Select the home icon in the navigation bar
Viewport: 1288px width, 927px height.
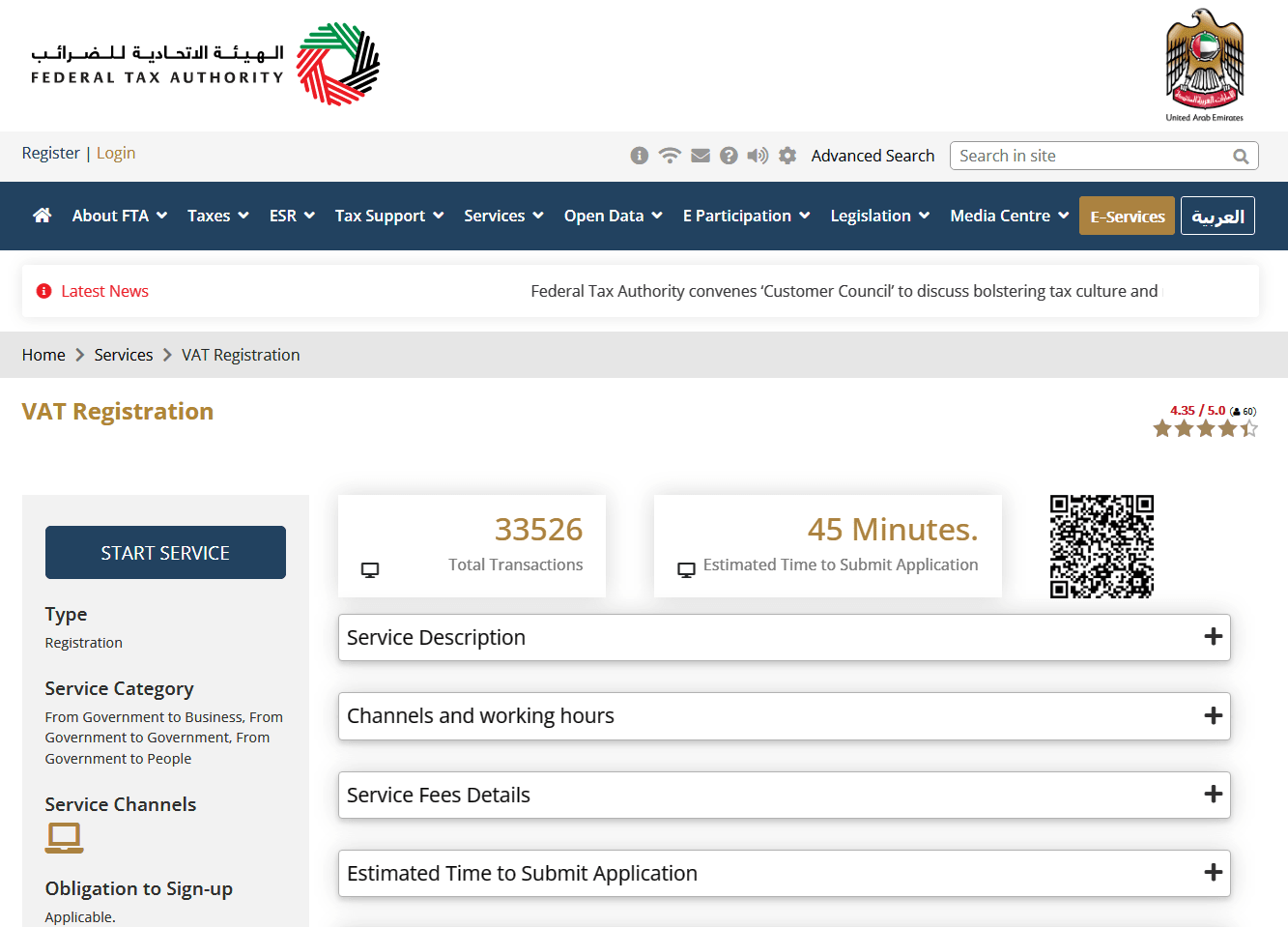pyautogui.click(x=42, y=216)
